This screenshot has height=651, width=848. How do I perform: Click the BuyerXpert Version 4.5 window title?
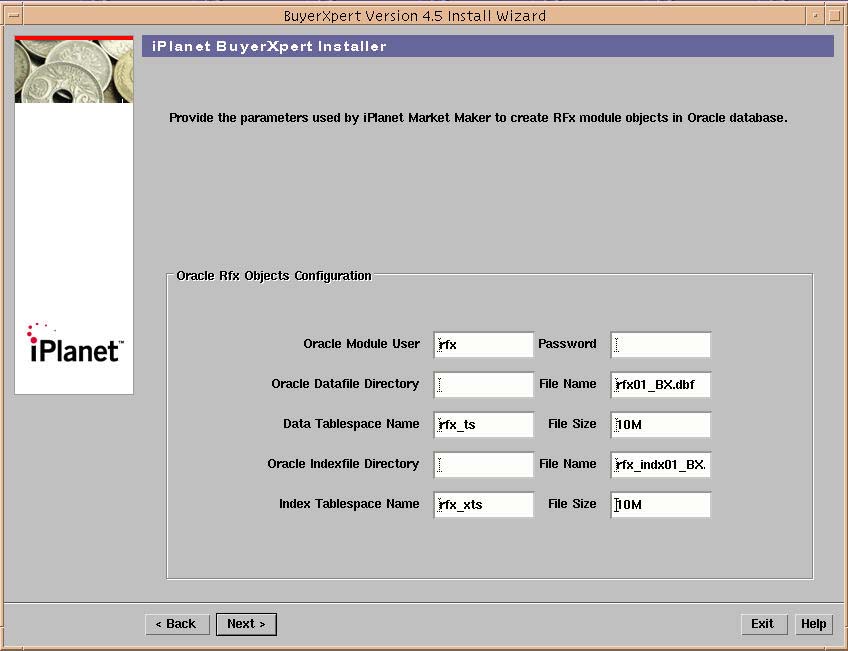pyautogui.click(x=415, y=16)
